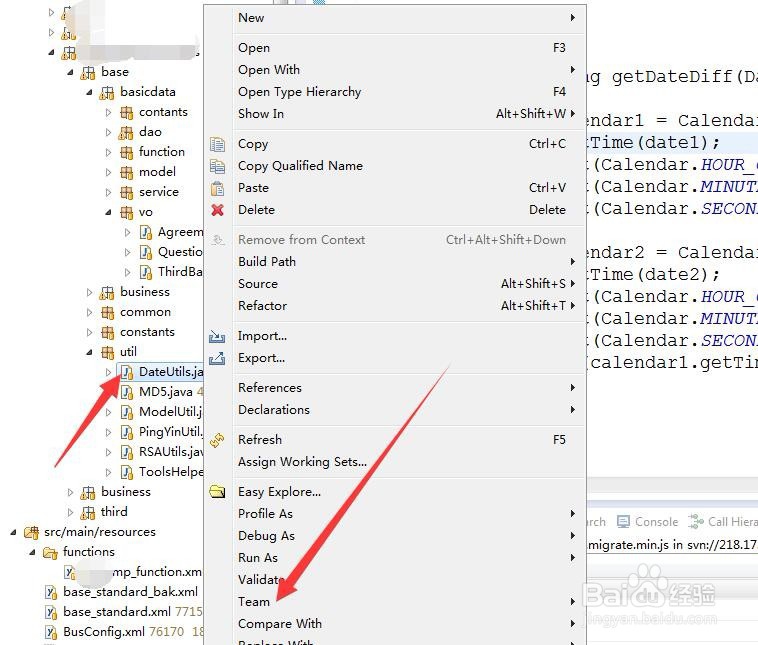758x645 pixels.
Task: Click the base package icon
Action: point(88,73)
